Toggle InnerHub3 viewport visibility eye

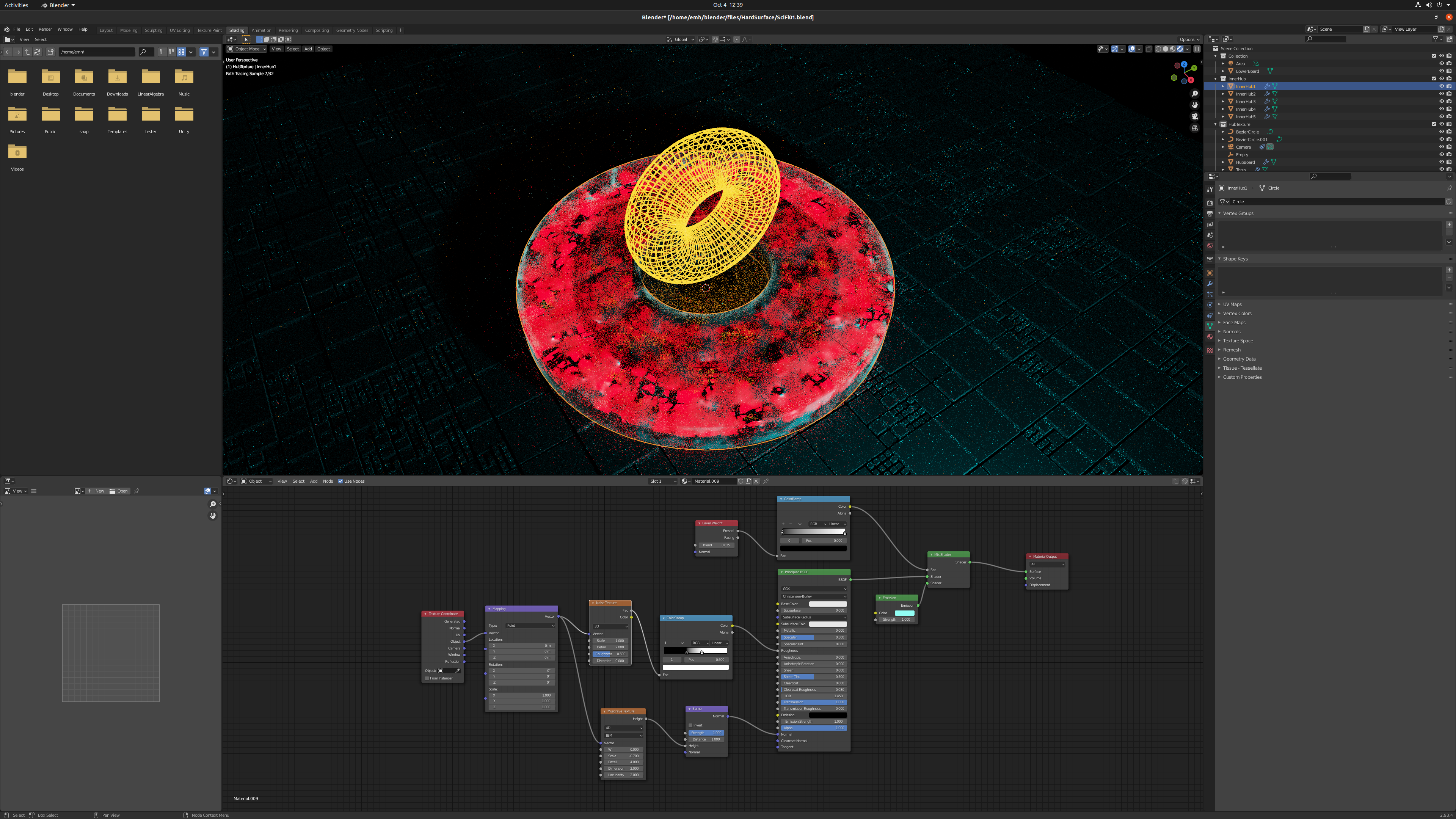point(1441,102)
